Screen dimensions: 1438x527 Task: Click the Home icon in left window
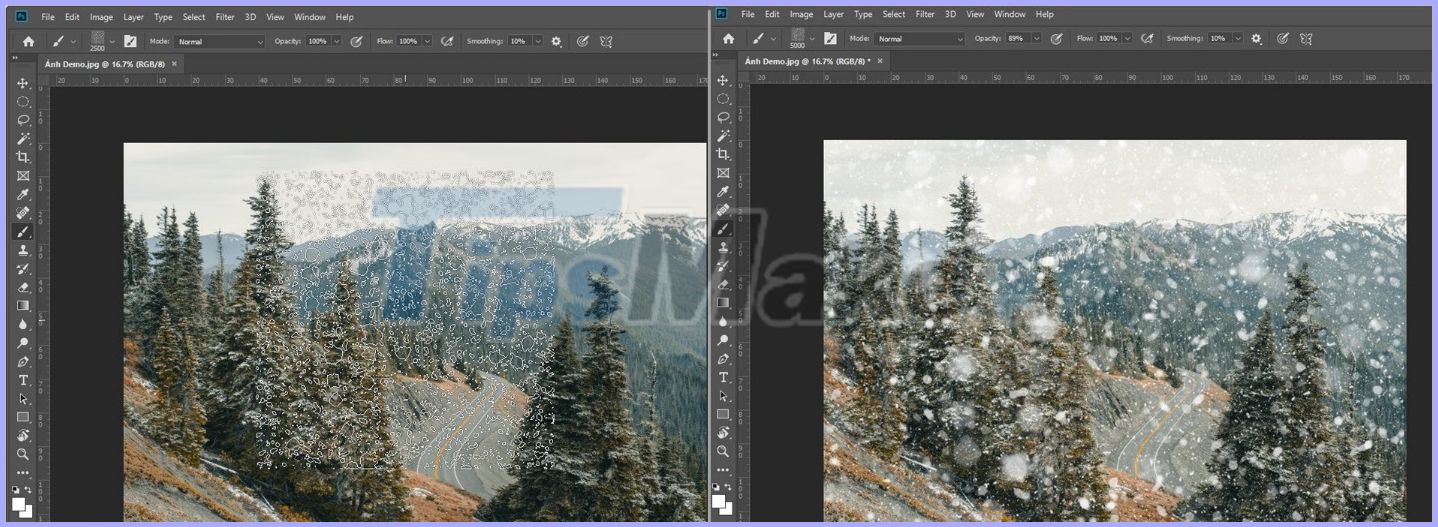[x=28, y=41]
